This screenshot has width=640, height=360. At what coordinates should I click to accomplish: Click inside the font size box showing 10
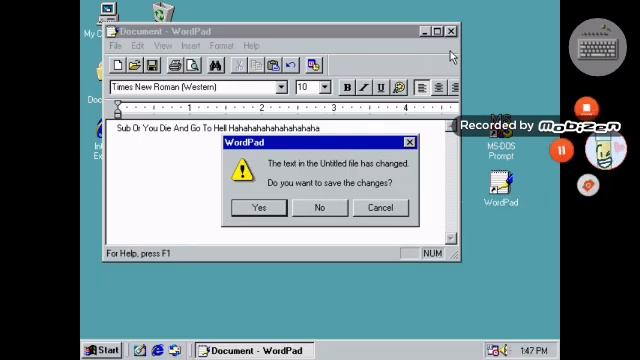point(307,87)
